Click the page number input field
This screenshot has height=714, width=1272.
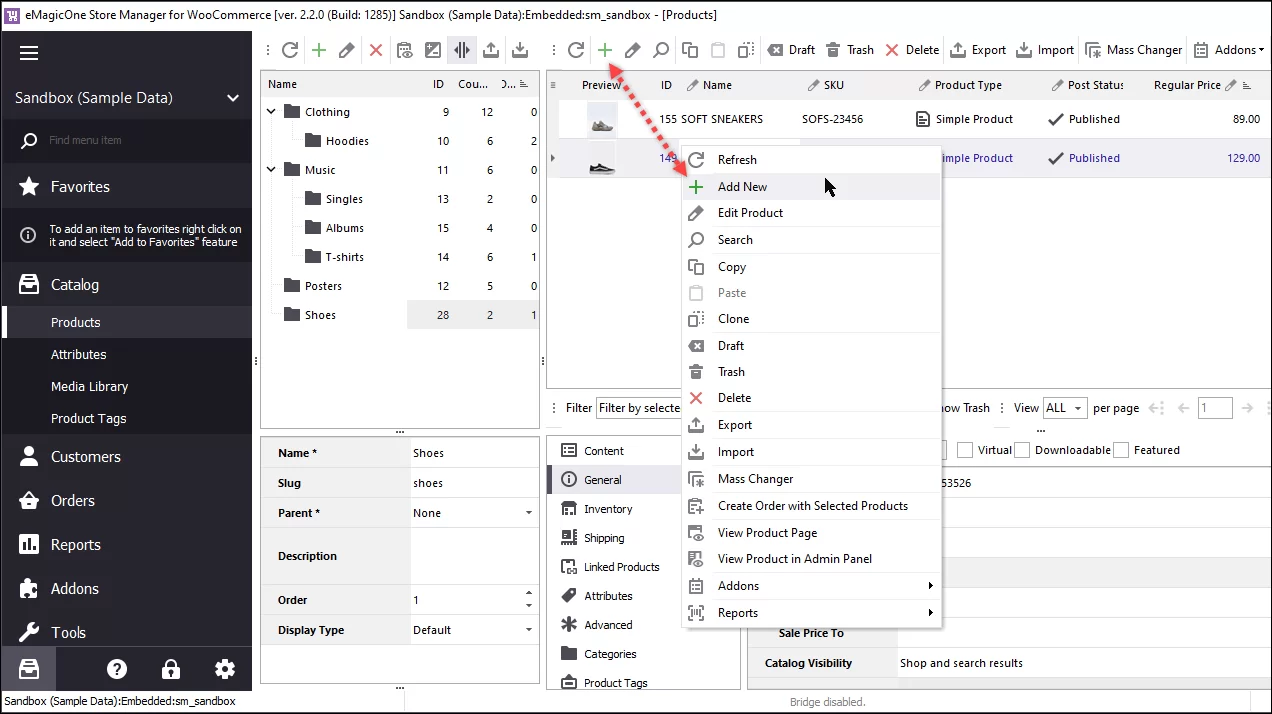pos(1215,407)
